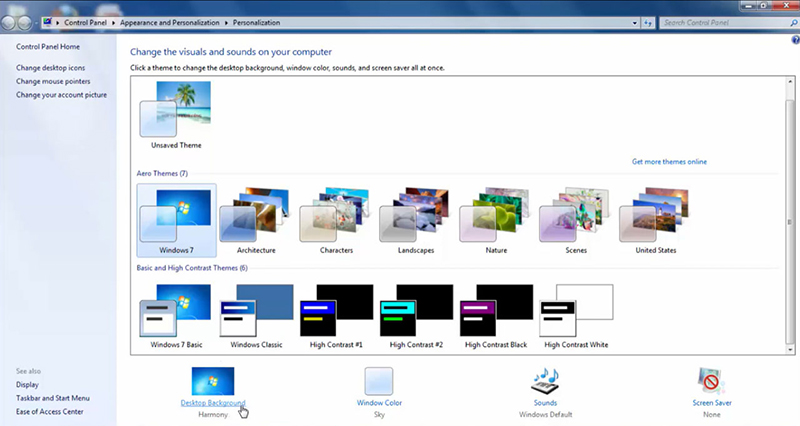Image resolution: width=800 pixels, height=426 pixels.
Task: Open address bar history dropdown
Action: click(635, 22)
